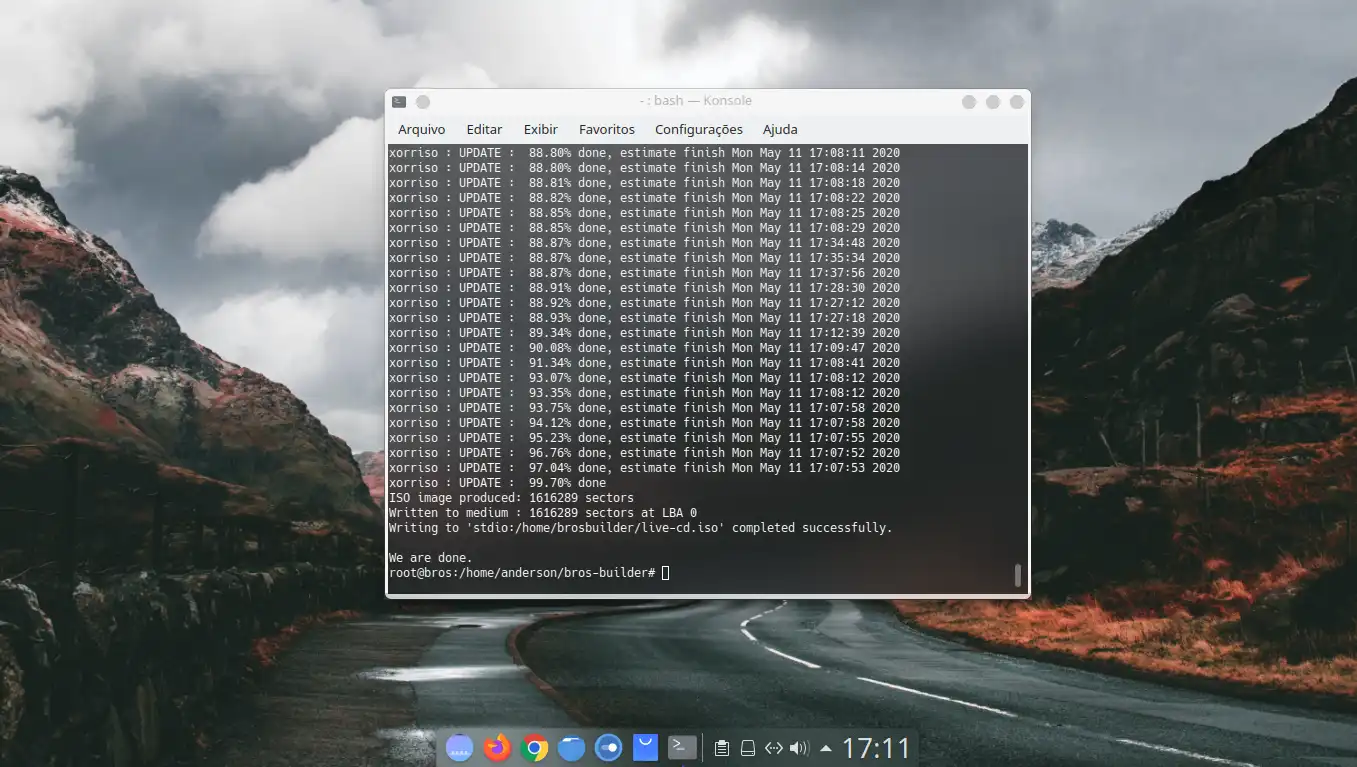1357x767 pixels.
Task: Click the '88.81% done' line
Action: click(644, 183)
